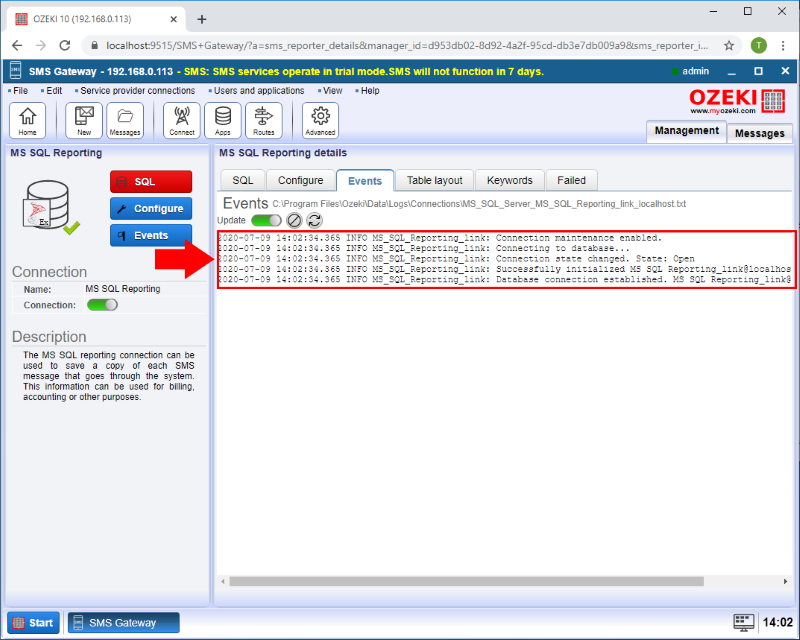The height and width of the screenshot is (640, 800).
Task: Open the Advanced gear toolbar icon
Action: [x=320, y=120]
